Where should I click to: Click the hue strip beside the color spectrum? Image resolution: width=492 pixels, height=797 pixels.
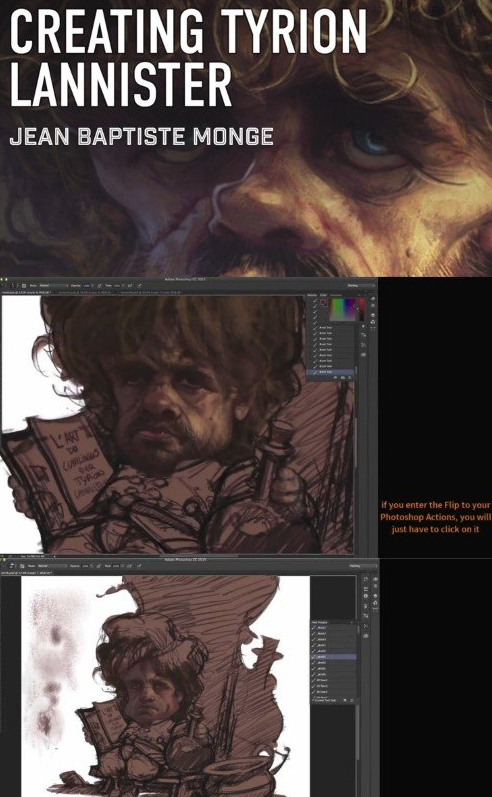362,309
